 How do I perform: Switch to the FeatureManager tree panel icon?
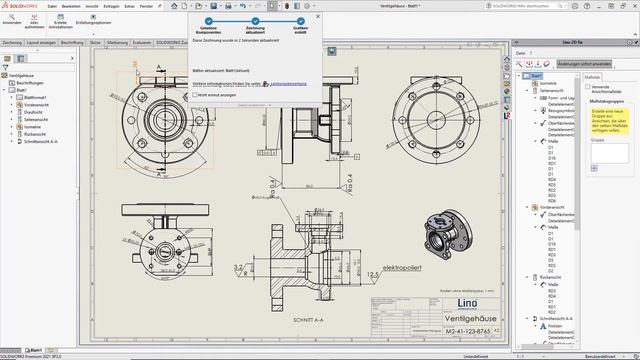pyautogui.click(x=7, y=58)
